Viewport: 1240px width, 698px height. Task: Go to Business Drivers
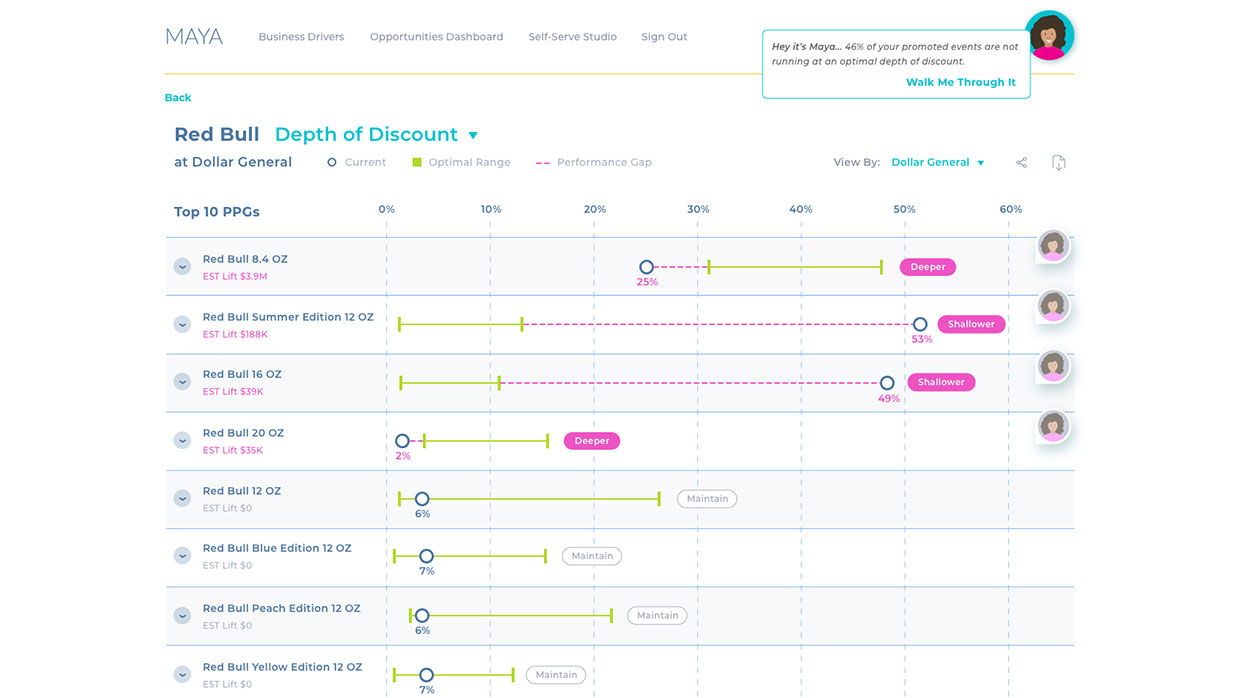(x=301, y=37)
